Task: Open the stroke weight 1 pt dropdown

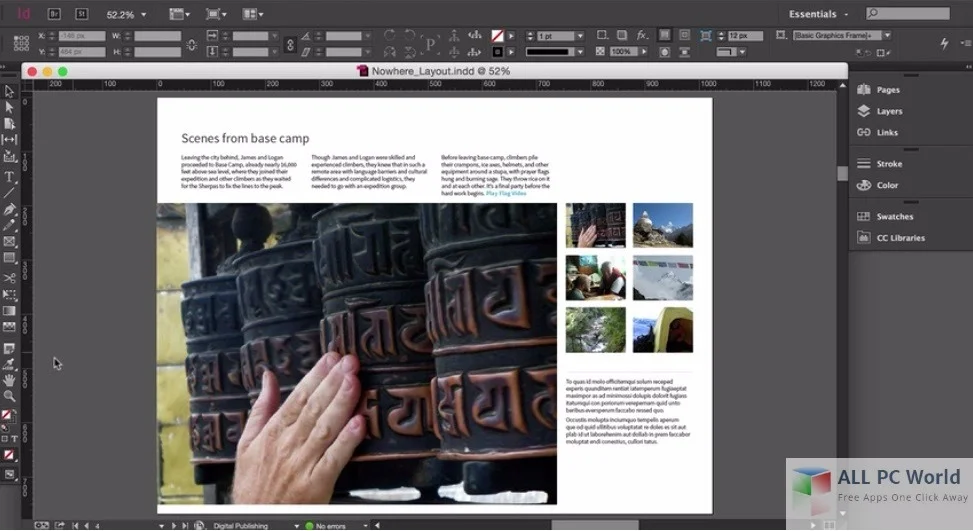Action: click(580, 36)
